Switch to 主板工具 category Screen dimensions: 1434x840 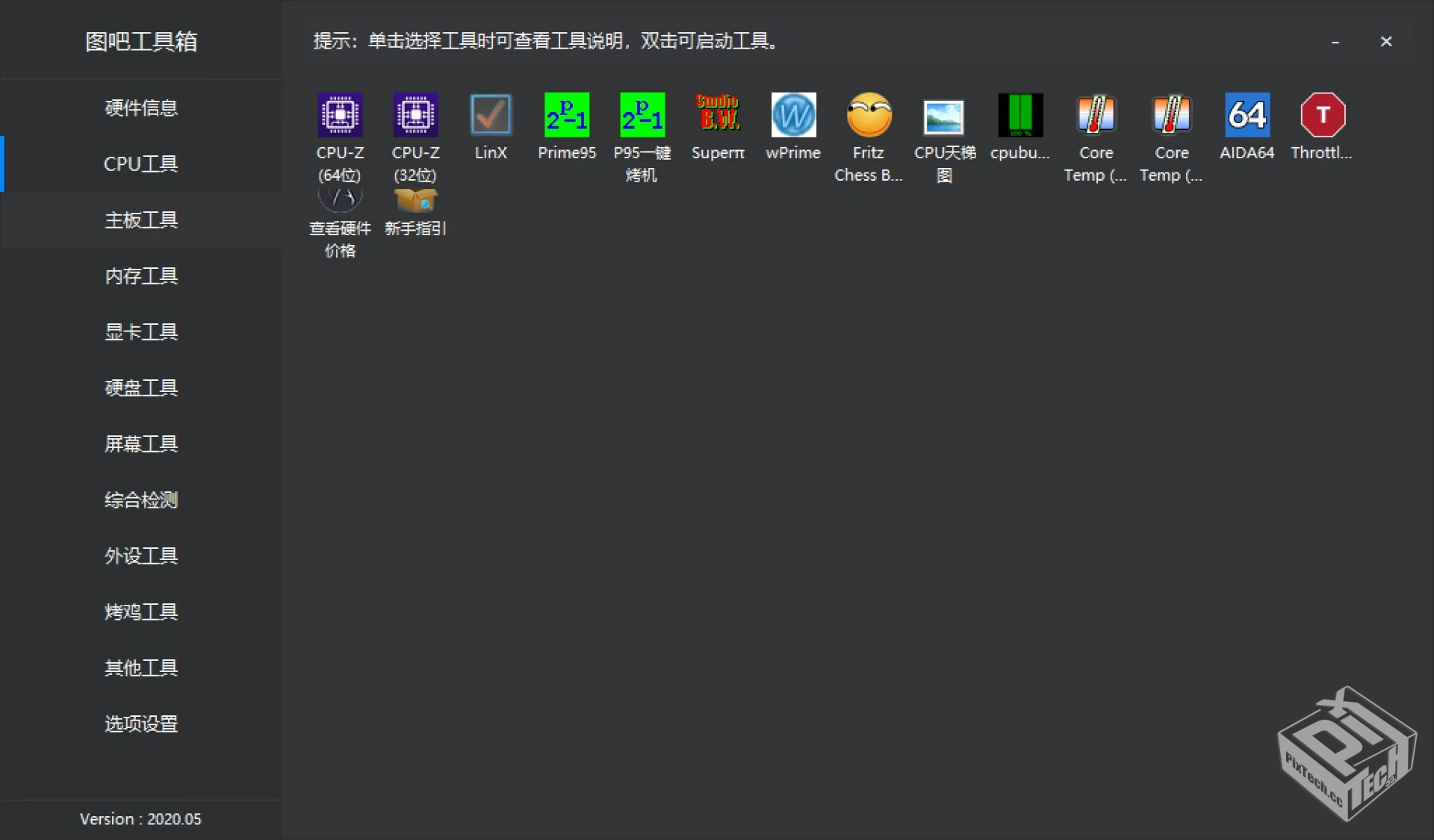point(140,220)
